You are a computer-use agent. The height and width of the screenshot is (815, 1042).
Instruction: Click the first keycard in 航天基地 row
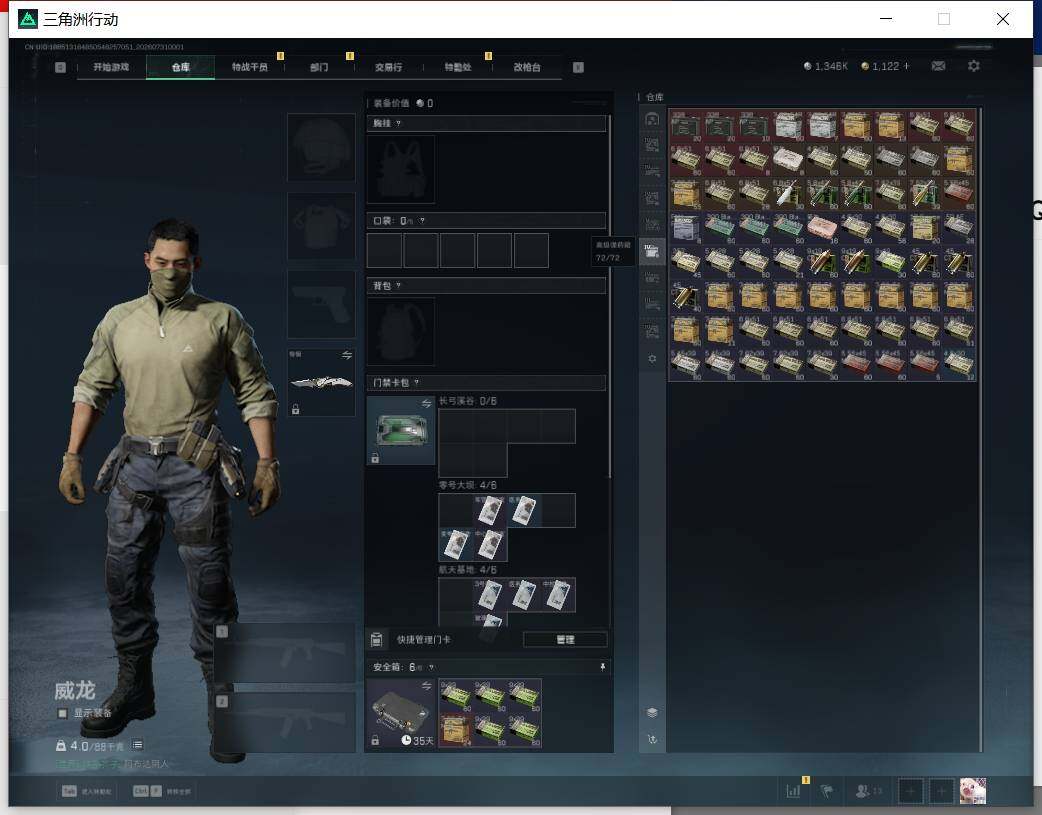490,595
